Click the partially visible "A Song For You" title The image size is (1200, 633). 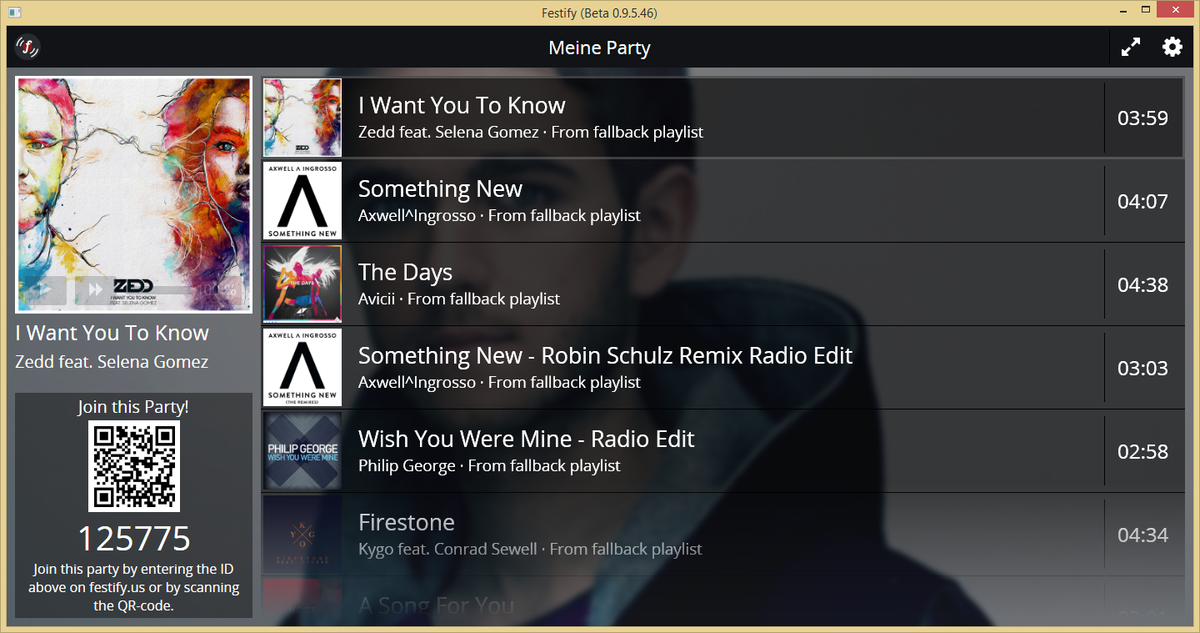pyautogui.click(x=436, y=605)
